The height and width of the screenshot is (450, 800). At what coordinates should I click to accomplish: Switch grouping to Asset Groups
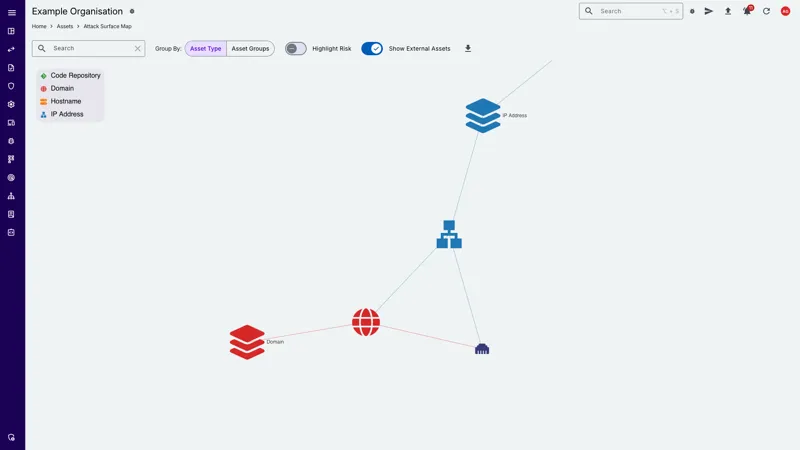click(x=250, y=48)
